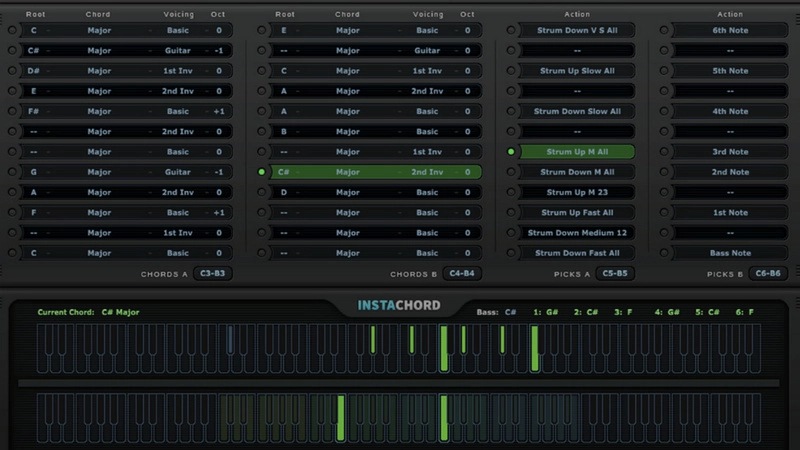
Task: Click string 1: G# note readout
Action: click(545, 312)
